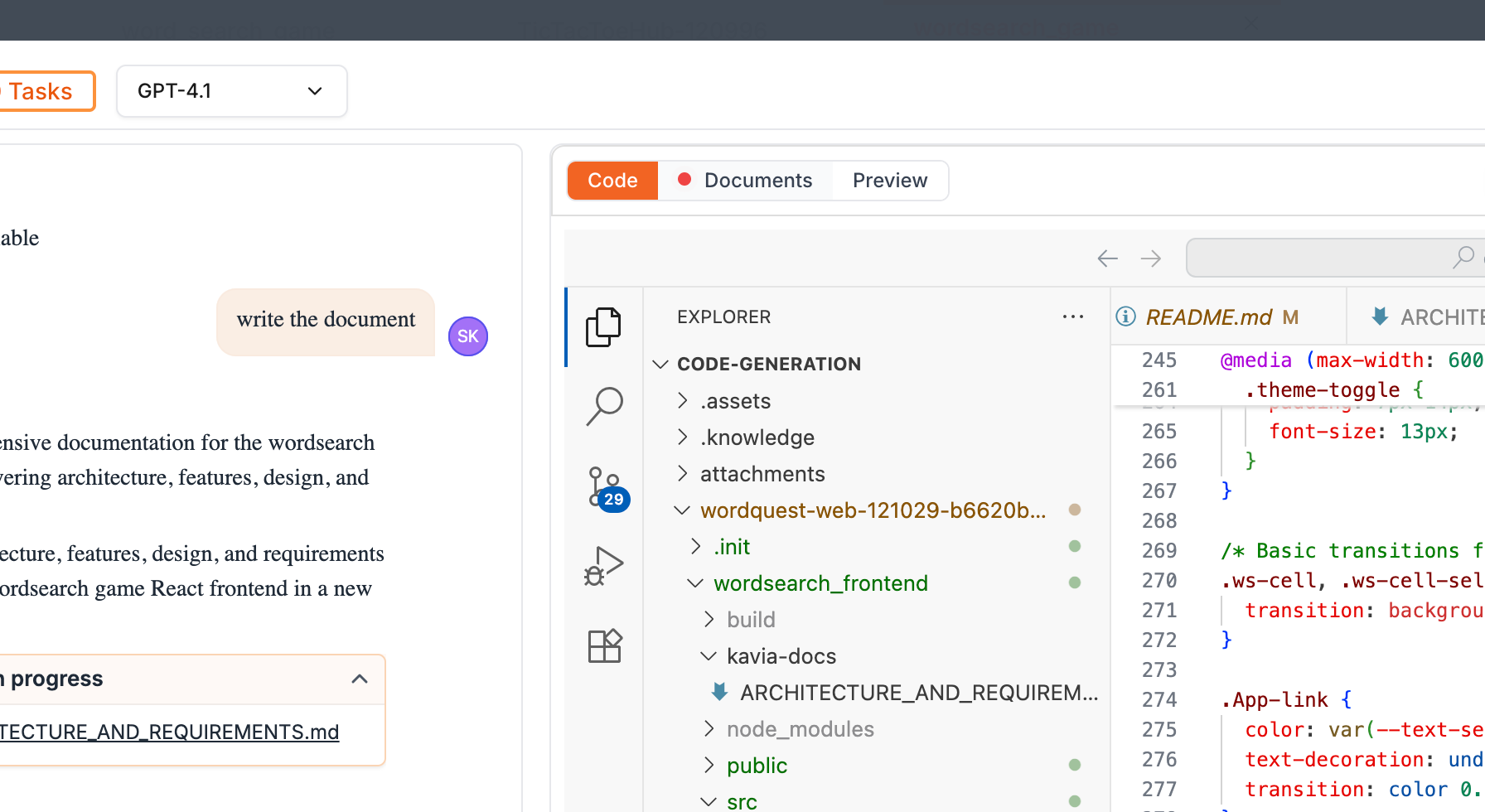Open the Extensions icon in activity bar
Viewport: 1485px width, 812px height.
605,645
